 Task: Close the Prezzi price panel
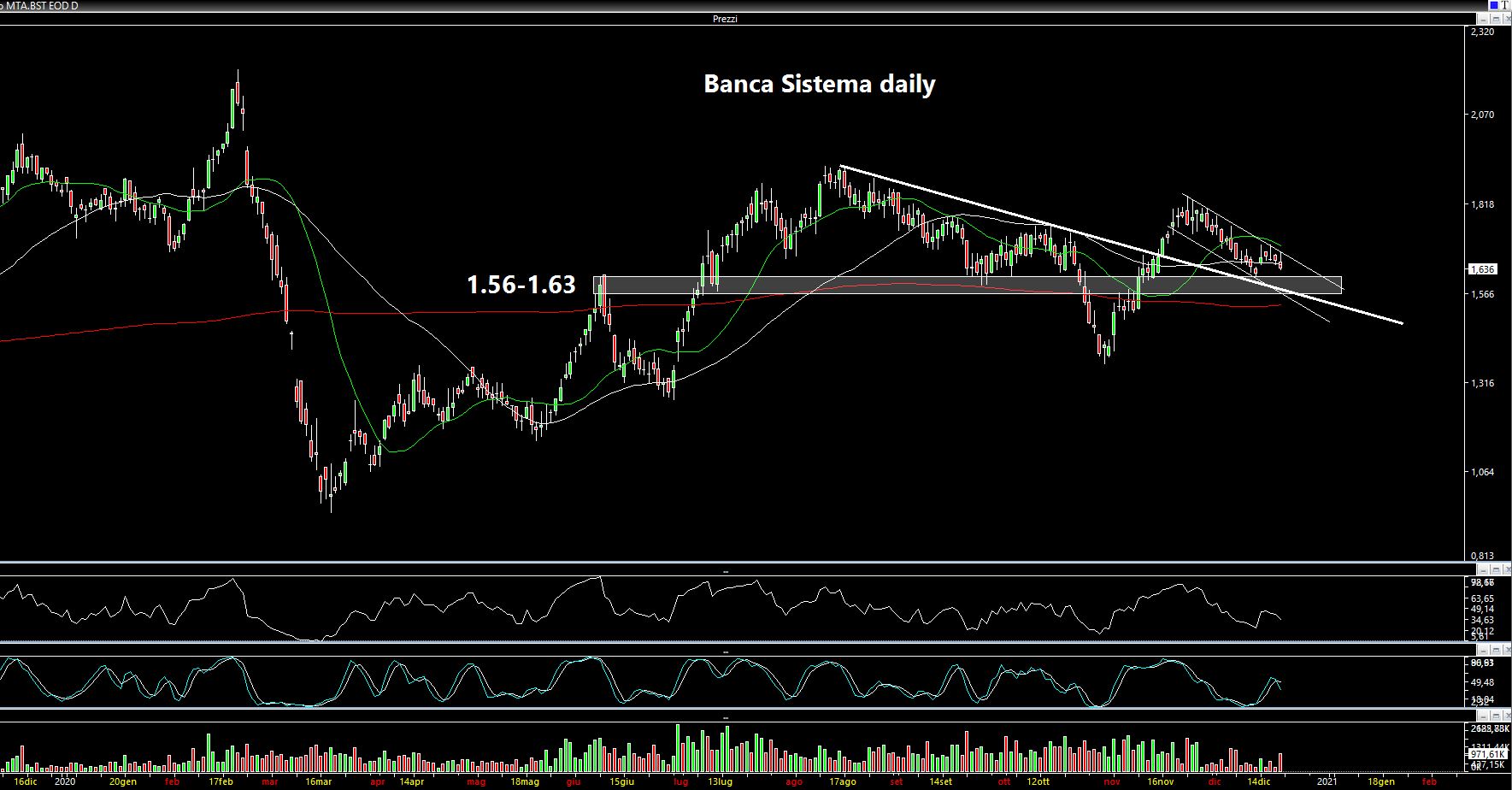coord(1508,19)
